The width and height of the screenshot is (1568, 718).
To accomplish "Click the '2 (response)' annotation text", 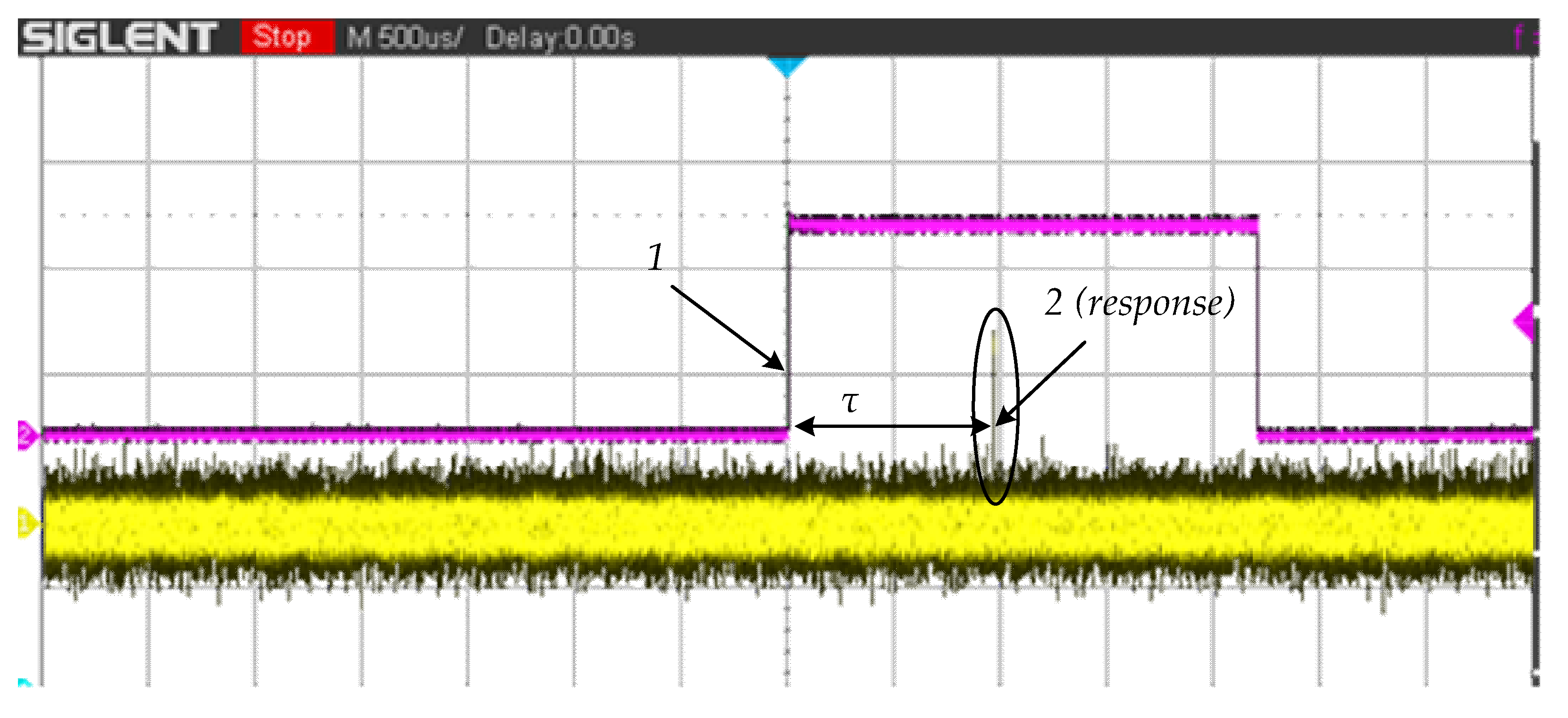I will click(1139, 302).
